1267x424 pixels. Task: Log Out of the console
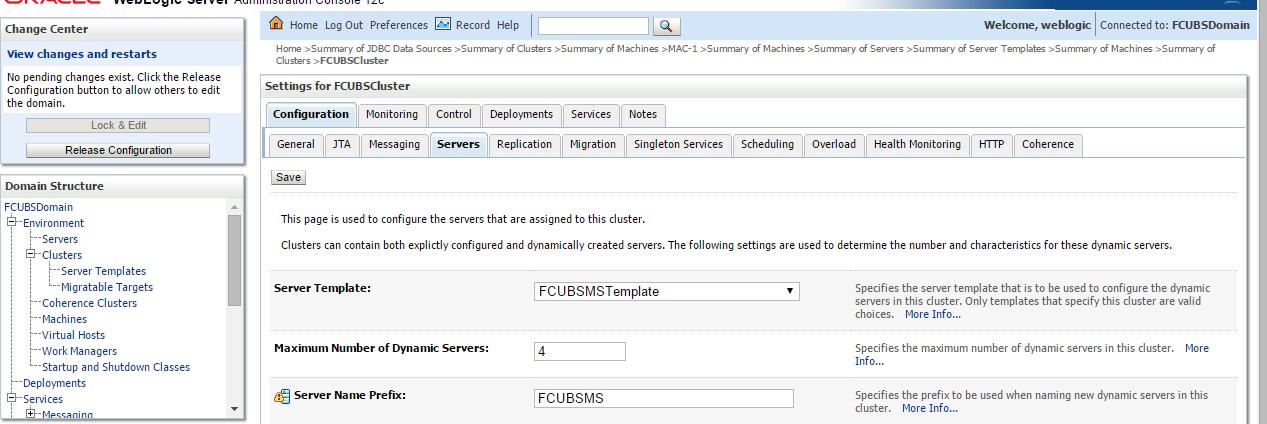344,25
